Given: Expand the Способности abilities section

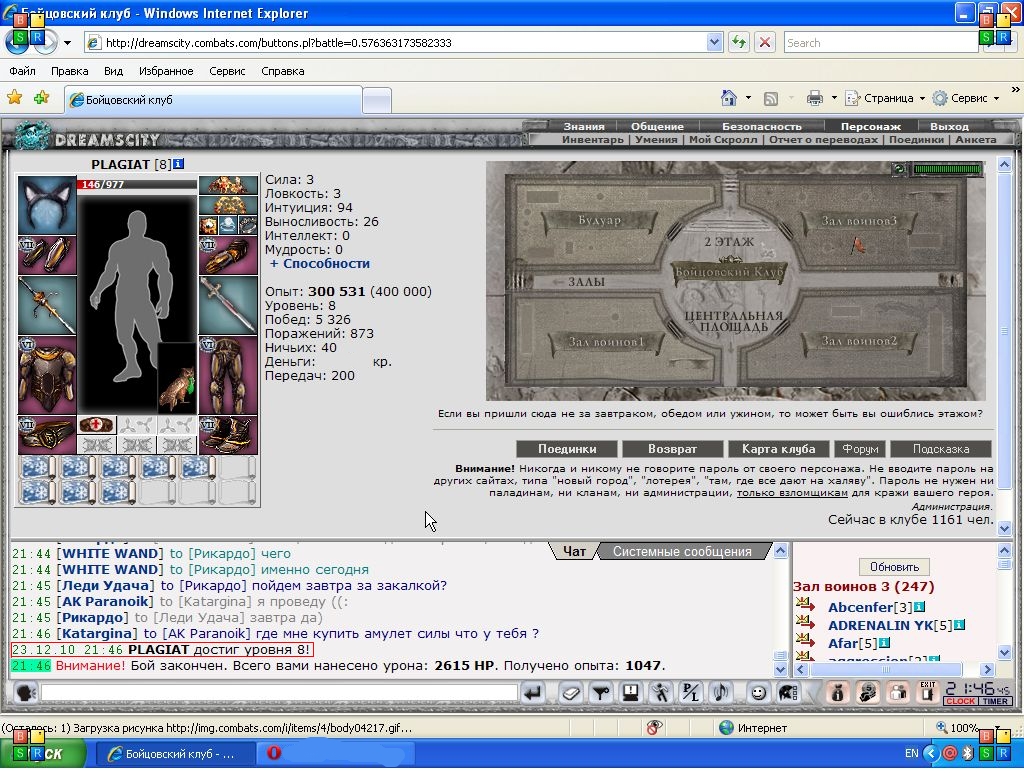Looking at the screenshot, I should pyautogui.click(x=320, y=263).
